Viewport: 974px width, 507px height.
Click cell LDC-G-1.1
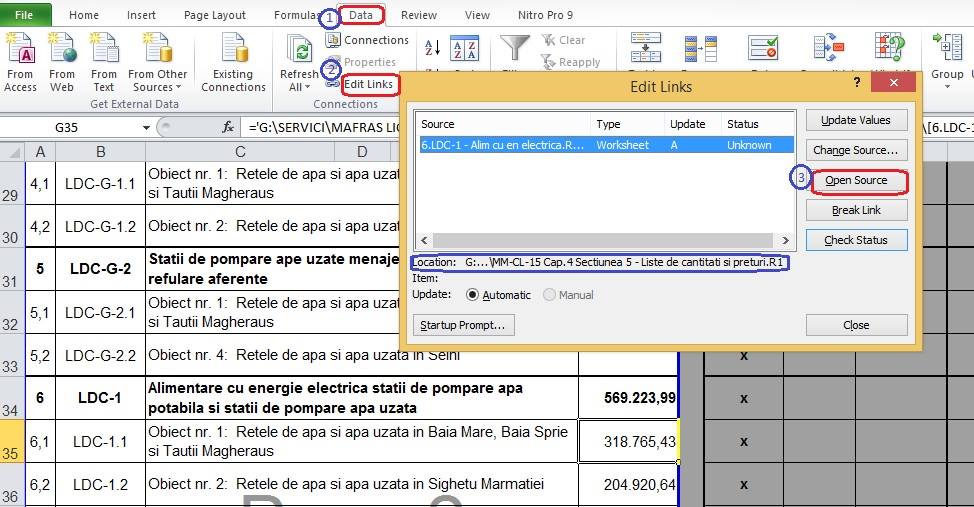click(100, 183)
